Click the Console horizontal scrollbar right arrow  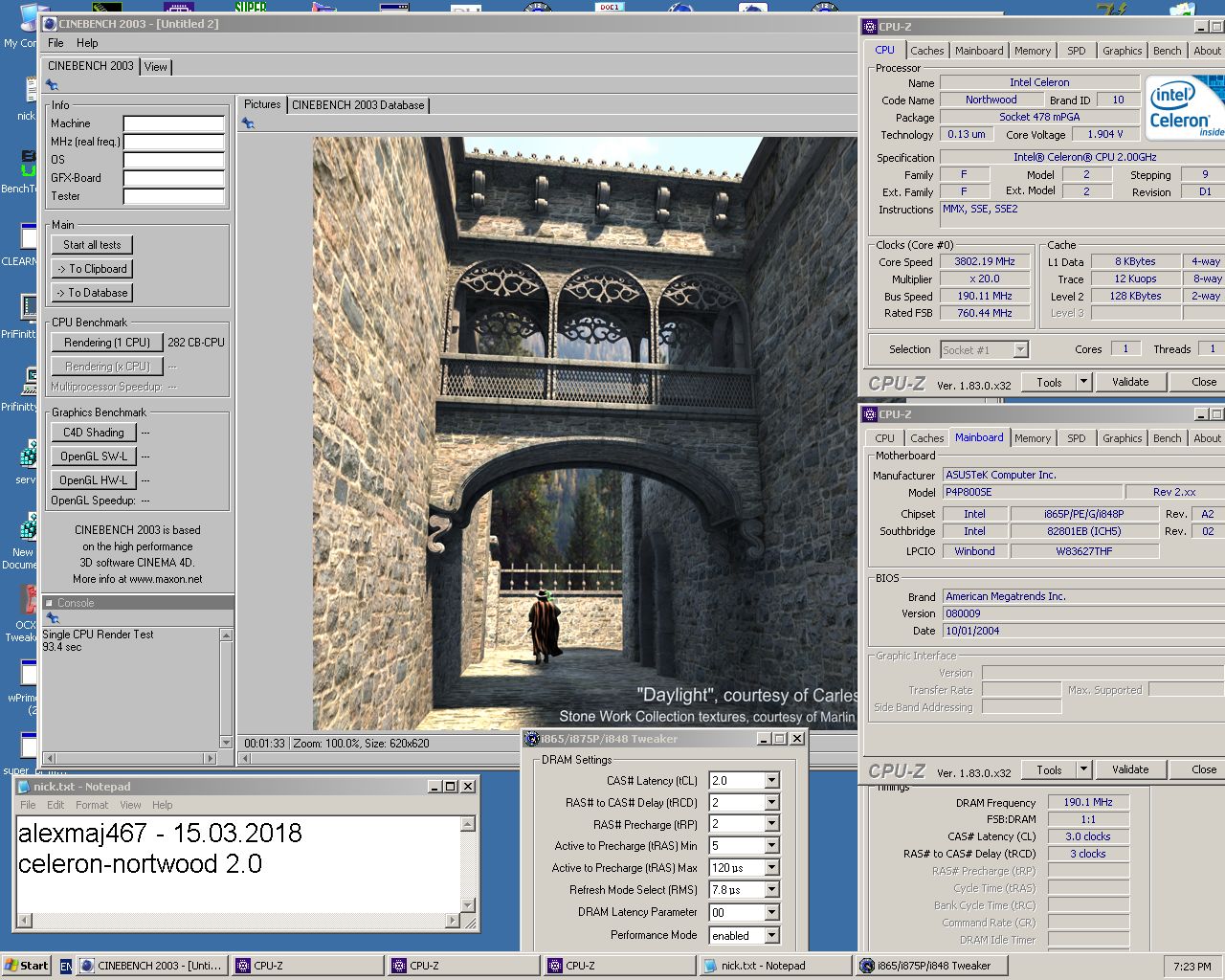[212, 758]
